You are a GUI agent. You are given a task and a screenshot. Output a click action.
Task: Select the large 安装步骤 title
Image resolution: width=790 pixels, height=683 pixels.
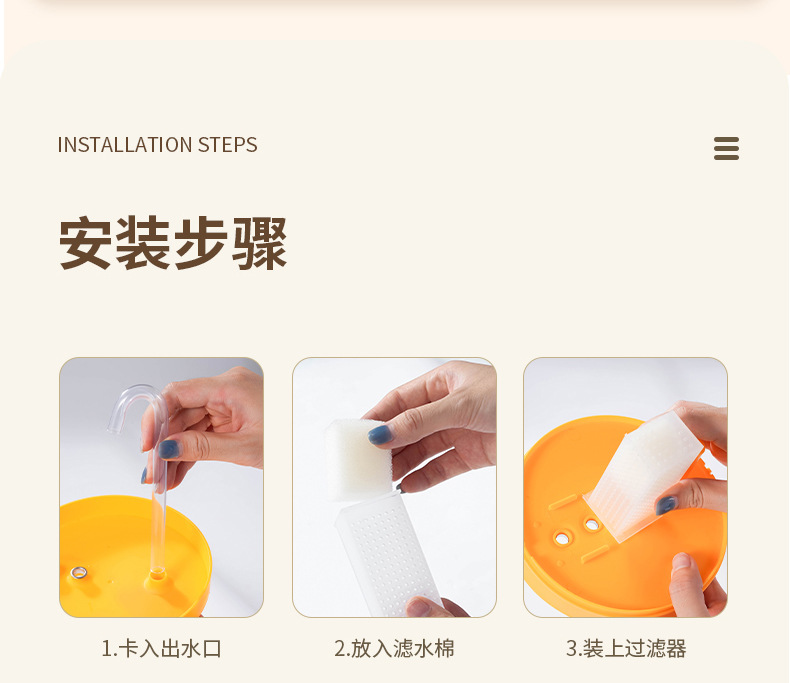173,243
